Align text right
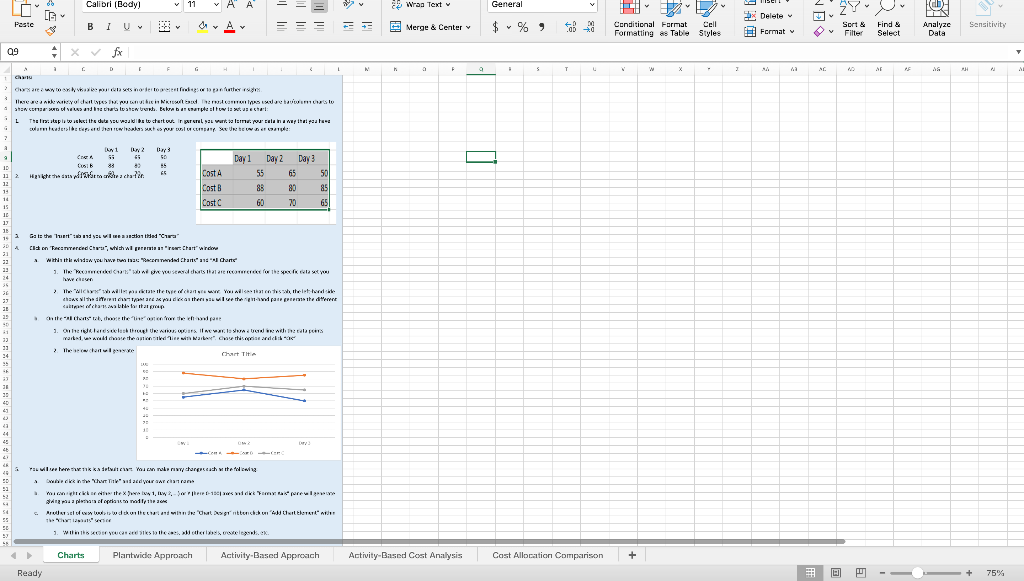 pyautogui.click(x=319, y=27)
